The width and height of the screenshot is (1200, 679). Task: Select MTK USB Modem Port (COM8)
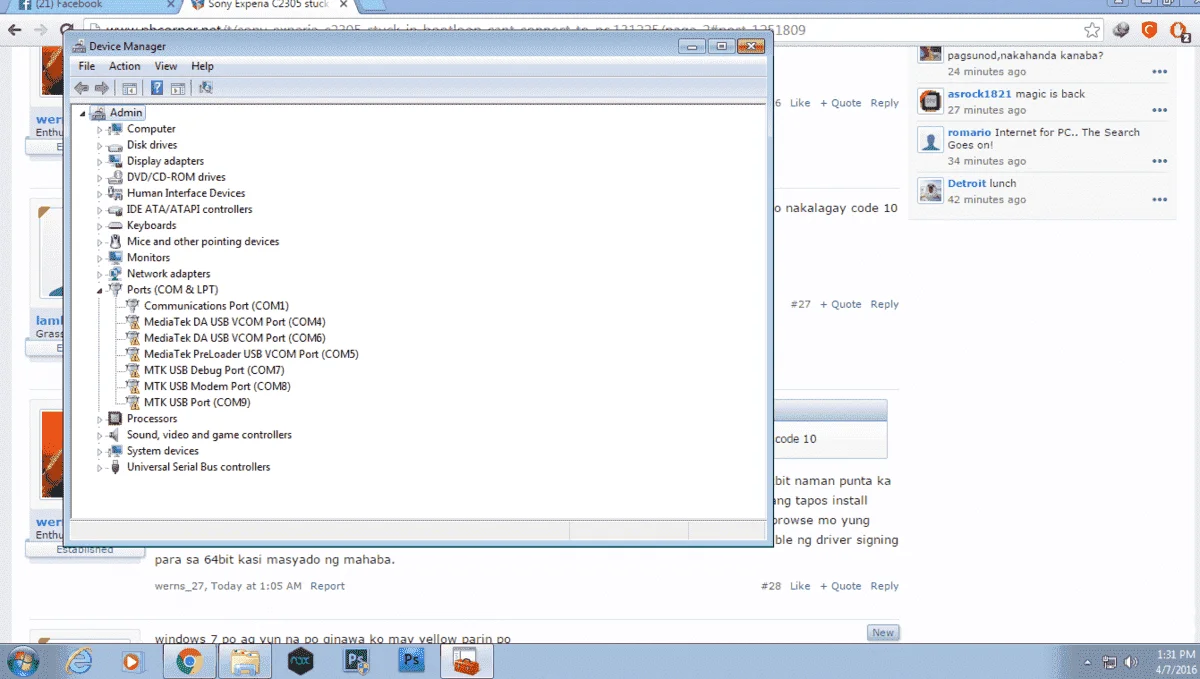(x=217, y=386)
